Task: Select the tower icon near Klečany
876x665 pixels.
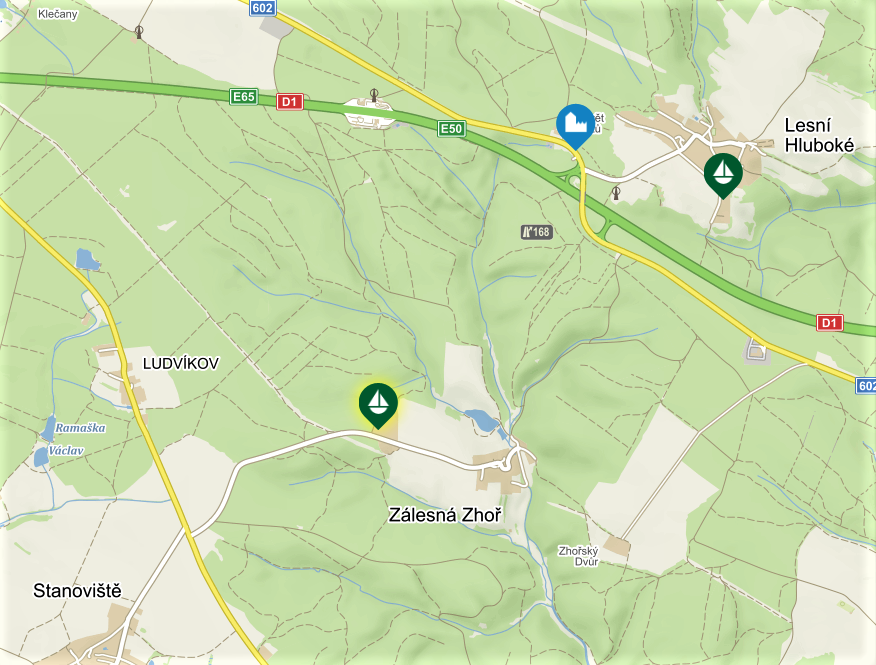Action: pos(139,32)
